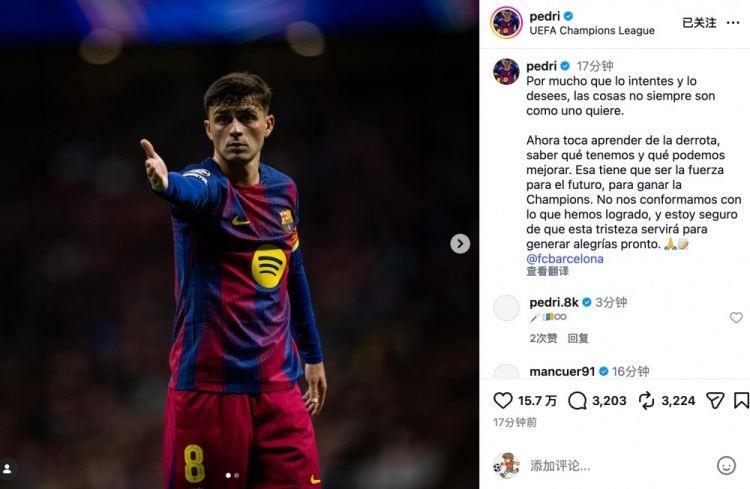Open UEFA Champions League location link
The width and height of the screenshot is (750, 489).
click(x=592, y=31)
